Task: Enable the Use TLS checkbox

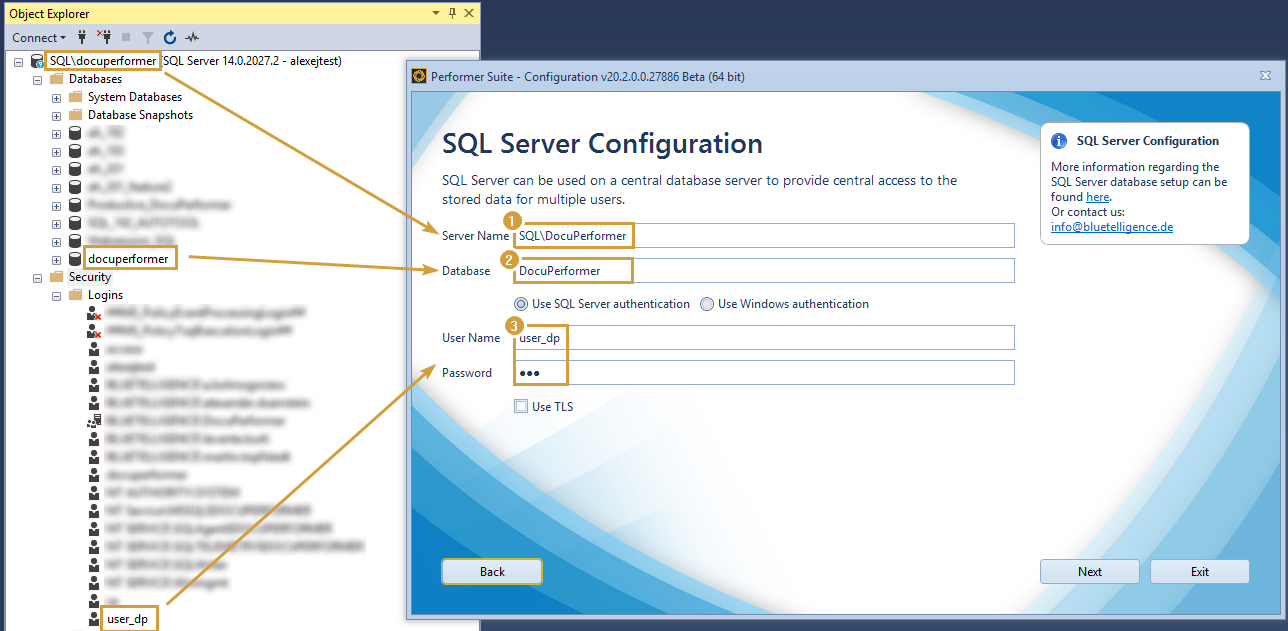Action: (x=521, y=406)
